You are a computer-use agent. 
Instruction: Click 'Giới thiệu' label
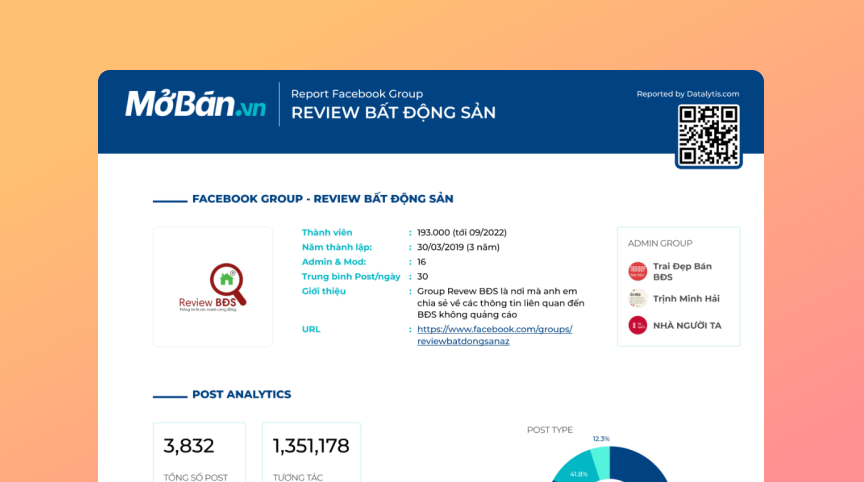[323, 291]
